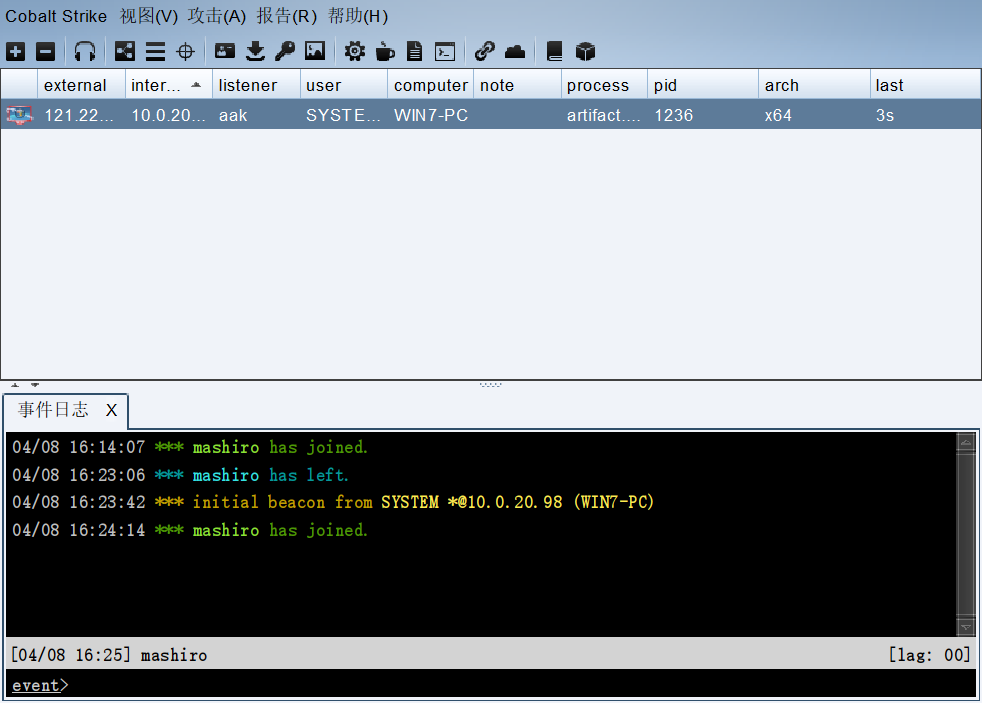This screenshot has width=982, height=703.
Task: Click the gear icon for Windows executable
Action: click(354, 51)
